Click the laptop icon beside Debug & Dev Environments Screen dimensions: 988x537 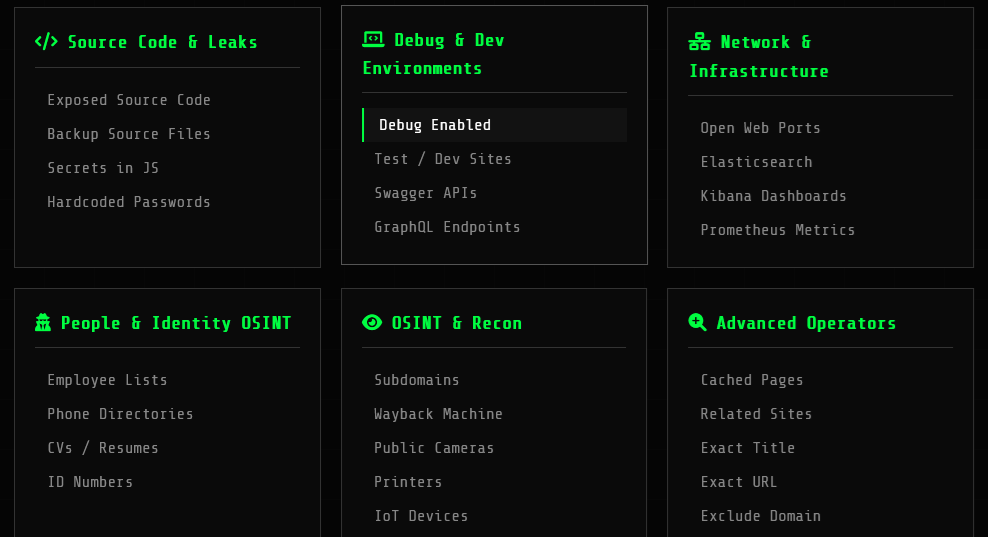373,40
